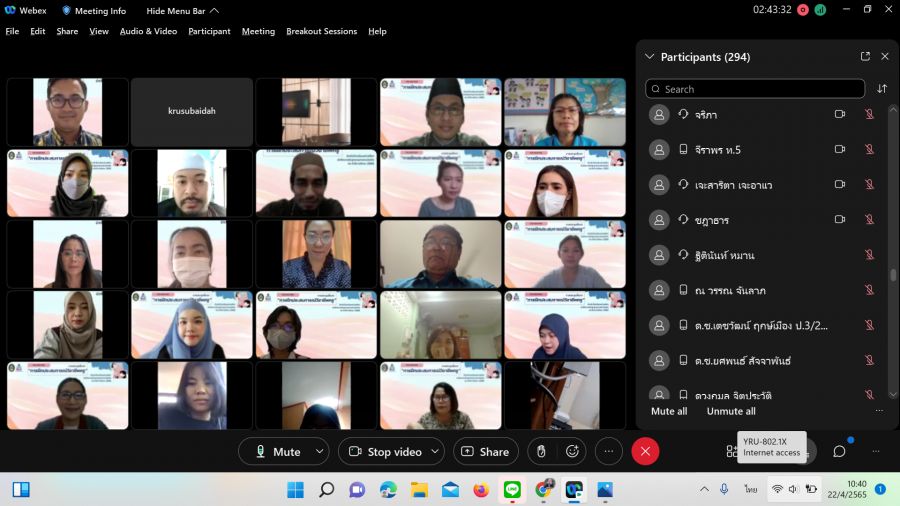900x506 pixels.
Task: Collapse the Participants panel chevron
Action: point(650,57)
